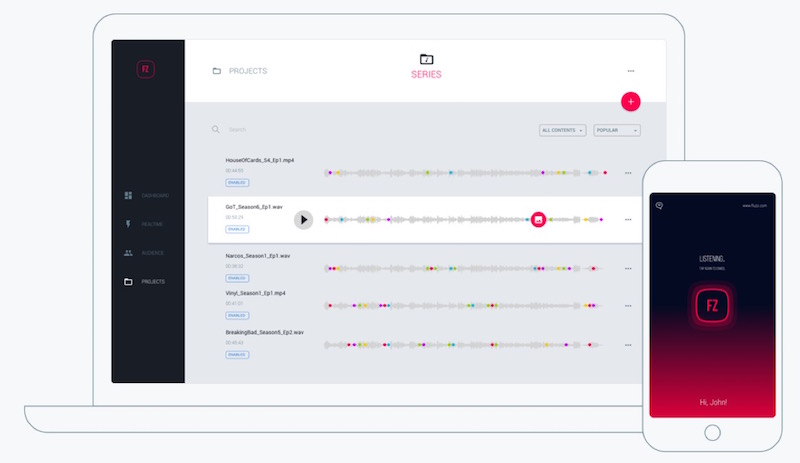Open the website link on phone screen
This screenshot has height=463, width=800.
755,206
